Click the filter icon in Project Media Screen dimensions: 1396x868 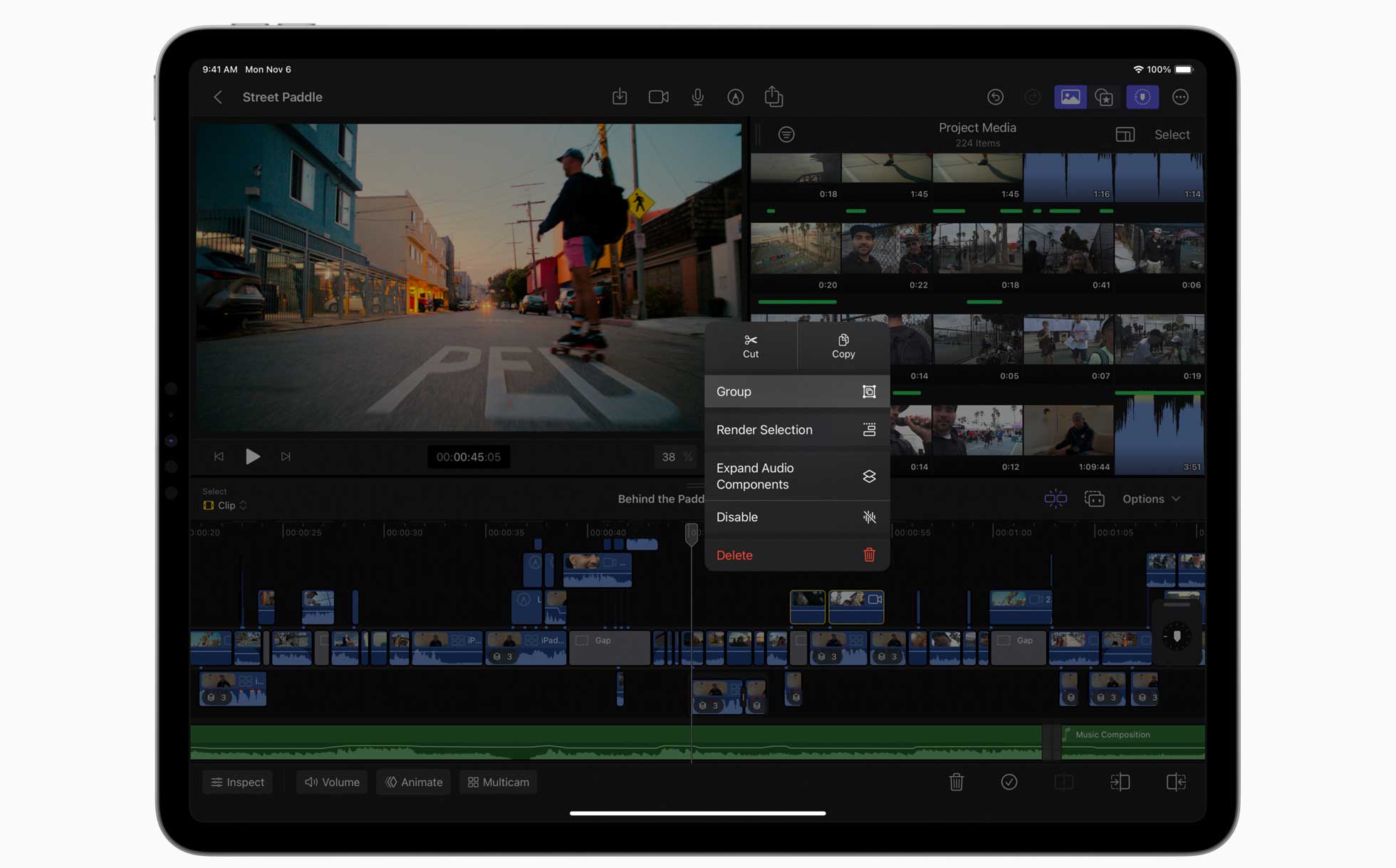pos(786,135)
